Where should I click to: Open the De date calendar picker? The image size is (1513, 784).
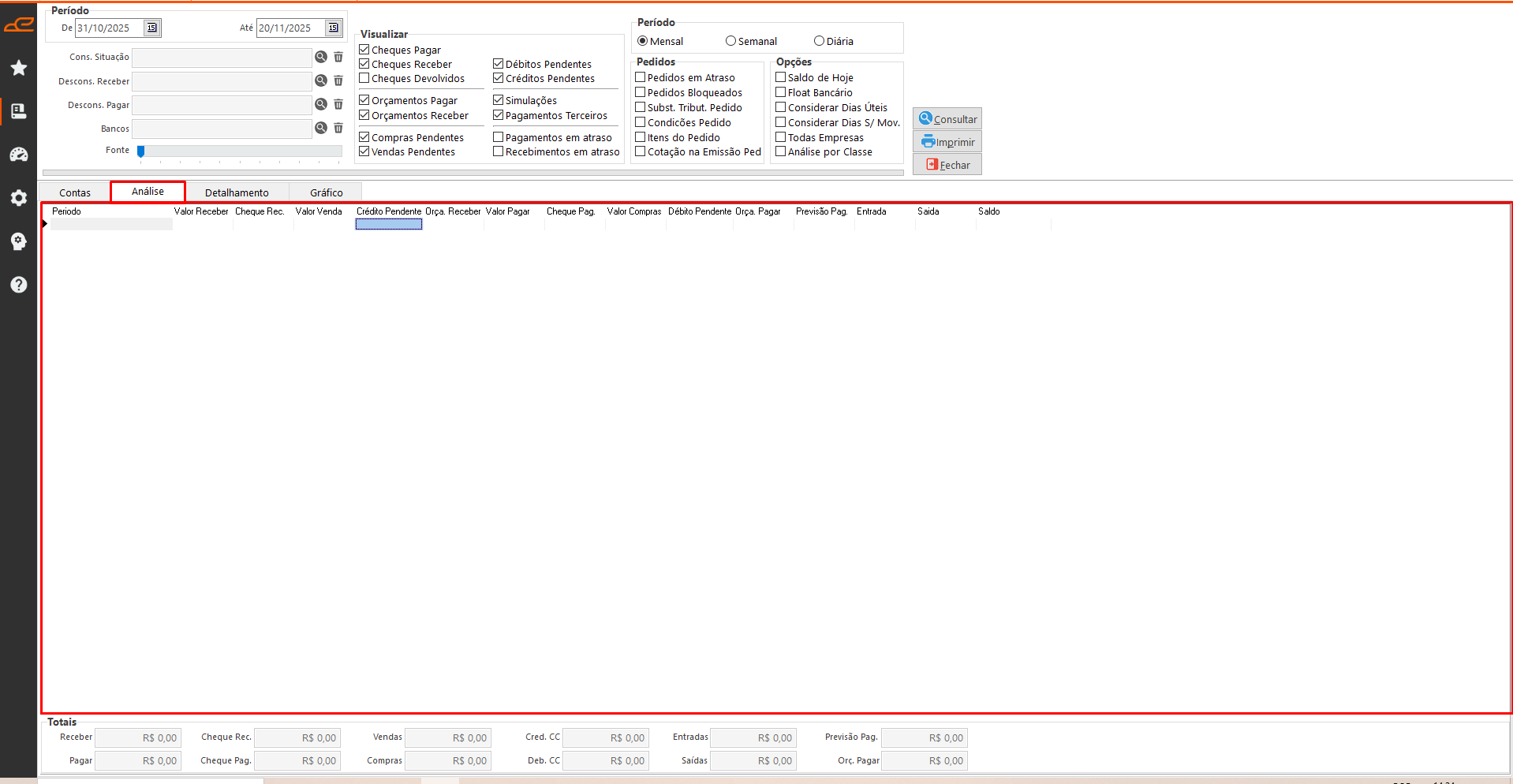[x=151, y=28]
